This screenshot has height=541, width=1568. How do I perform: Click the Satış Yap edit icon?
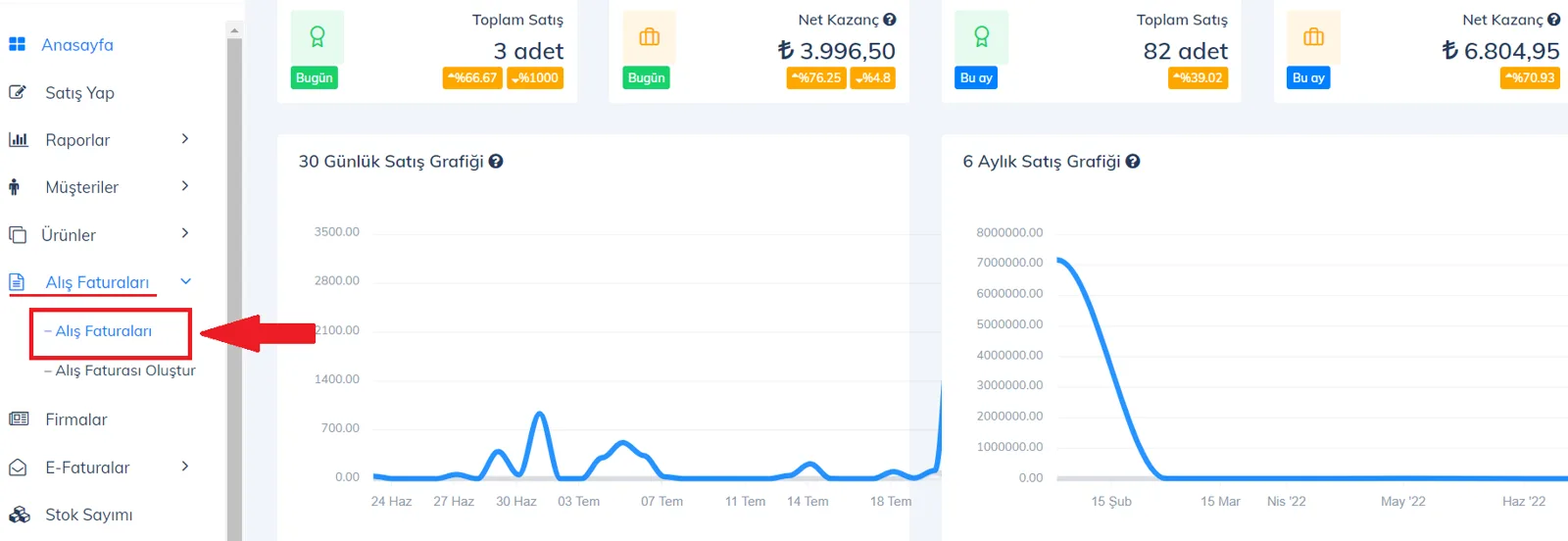tap(17, 92)
